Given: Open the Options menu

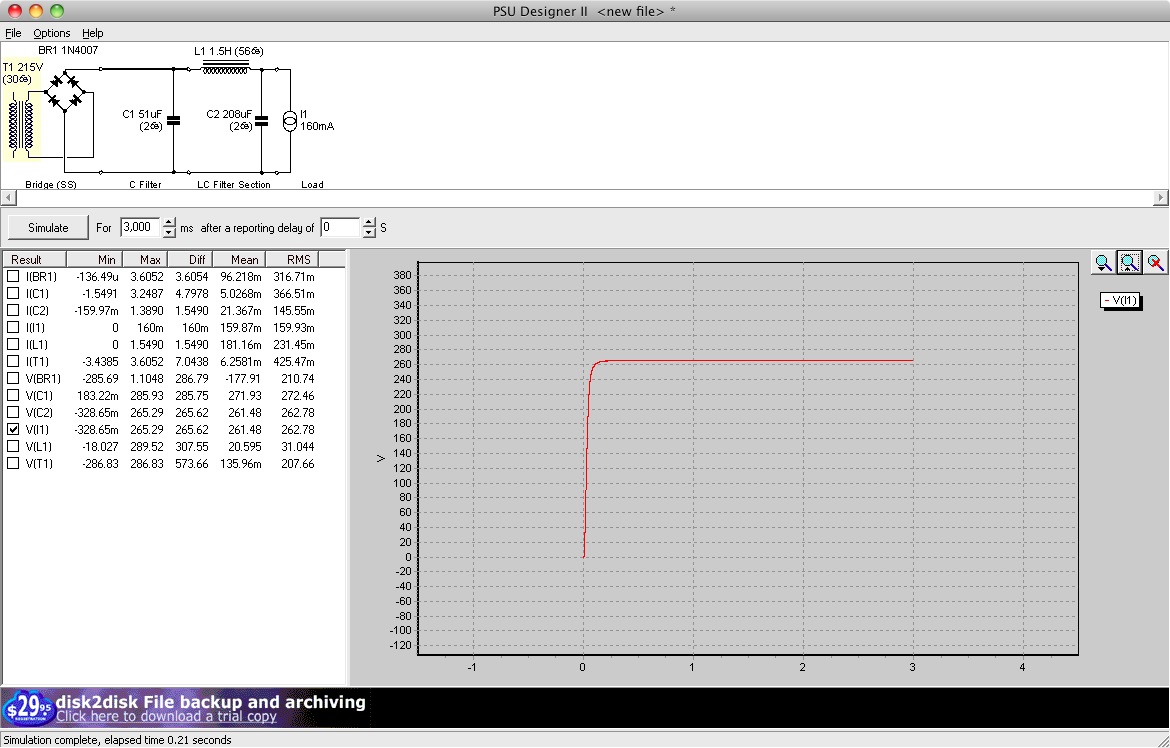Looking at the screenshot, I should click(51, 33).
